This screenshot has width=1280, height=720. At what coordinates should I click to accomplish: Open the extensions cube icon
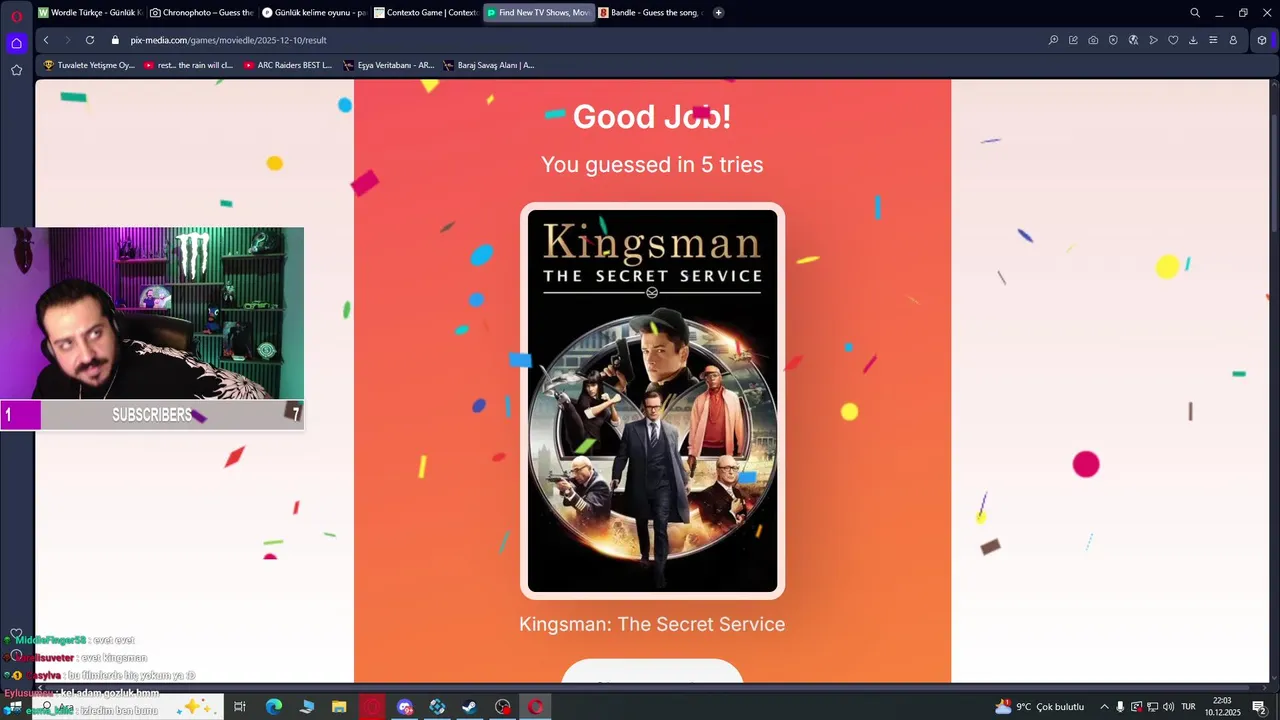[x=1262, y=40]
